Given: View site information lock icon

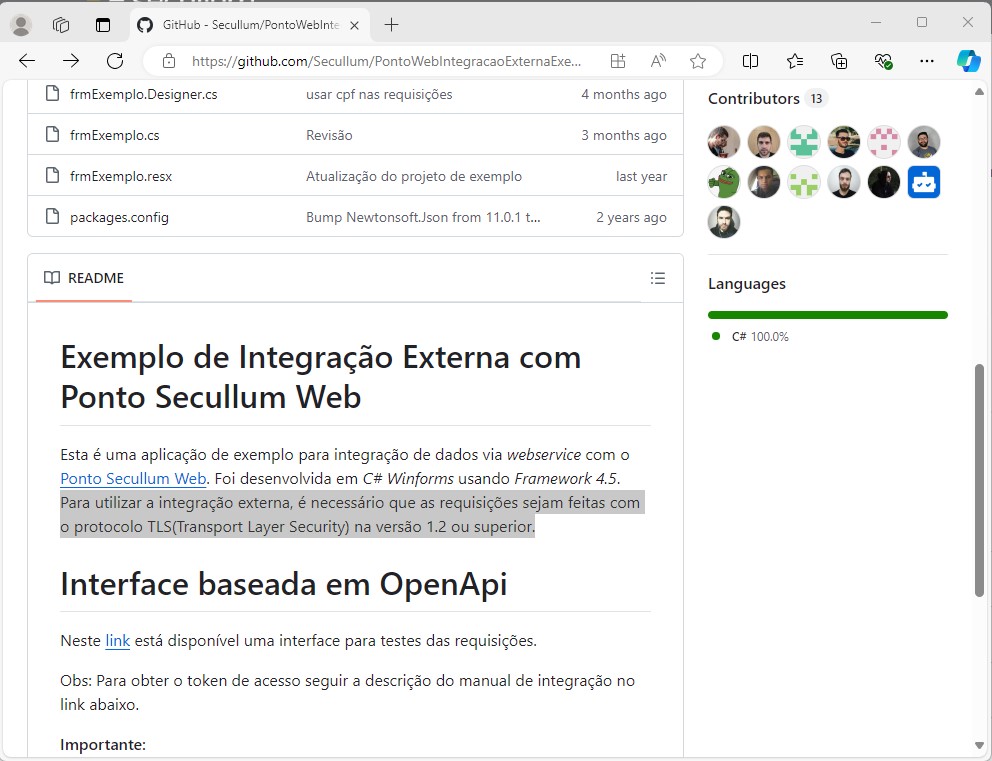Looking at the screenshot, I should [169, 61].
